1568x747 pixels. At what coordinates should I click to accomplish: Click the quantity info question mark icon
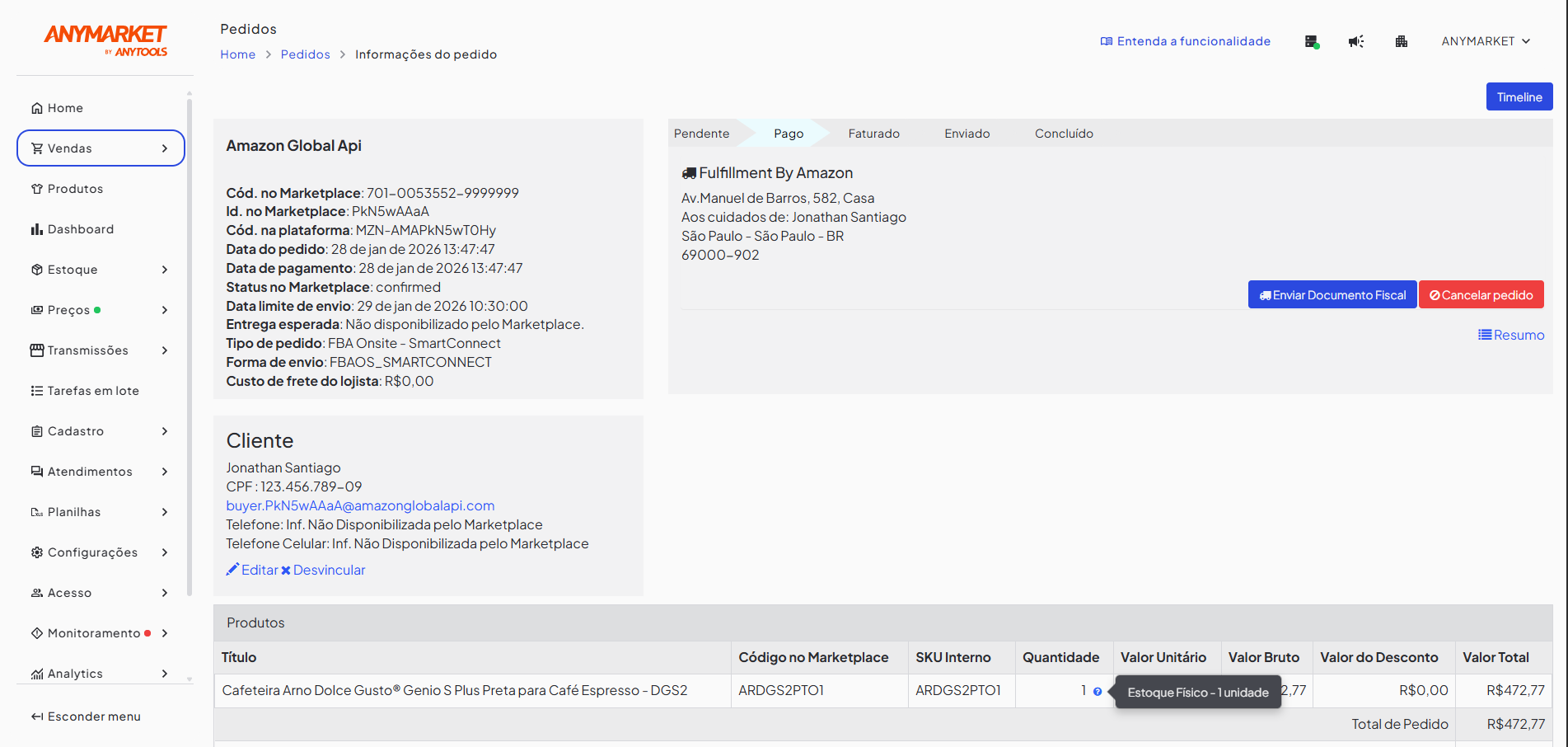pos(1098,692)
